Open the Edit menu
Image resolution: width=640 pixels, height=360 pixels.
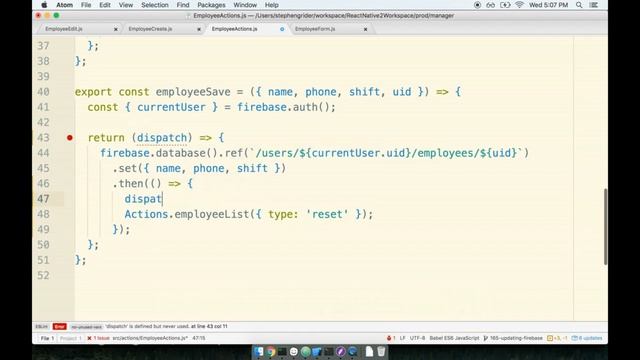pyautogui.click(x=105, y=5)
